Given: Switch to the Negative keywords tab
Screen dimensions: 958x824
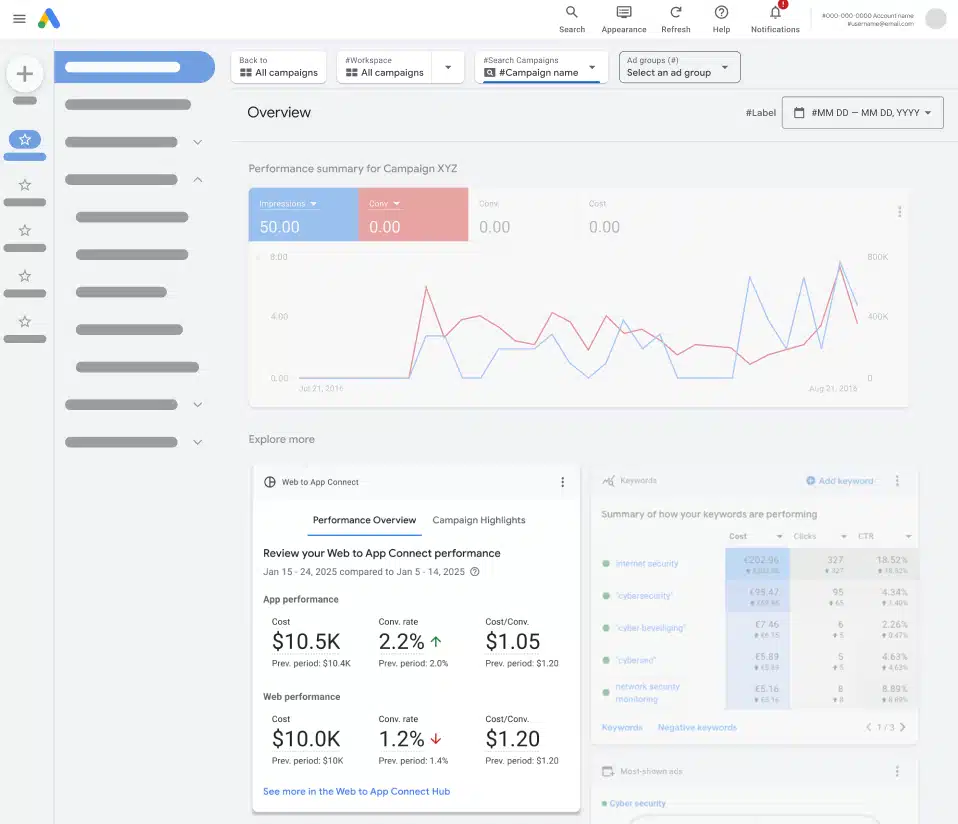Looking at the screenshot, I should [696, 727].
